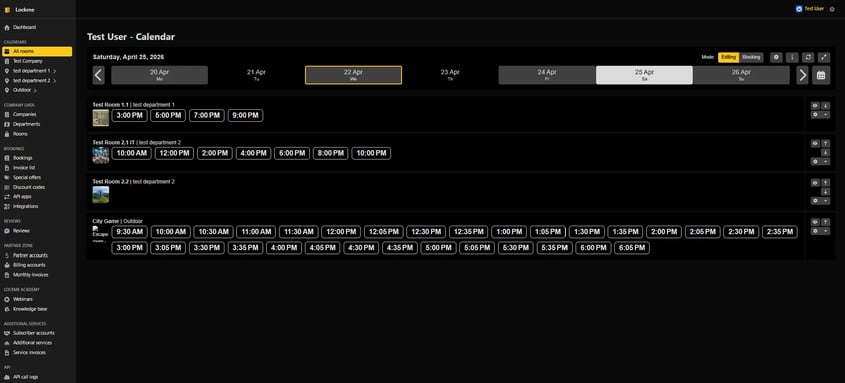Image resolution: width=845 pixels, height=383 pixels.
Task: Move Test Room 2.1 IT down arrow
Action: click(x=826, y=152)
